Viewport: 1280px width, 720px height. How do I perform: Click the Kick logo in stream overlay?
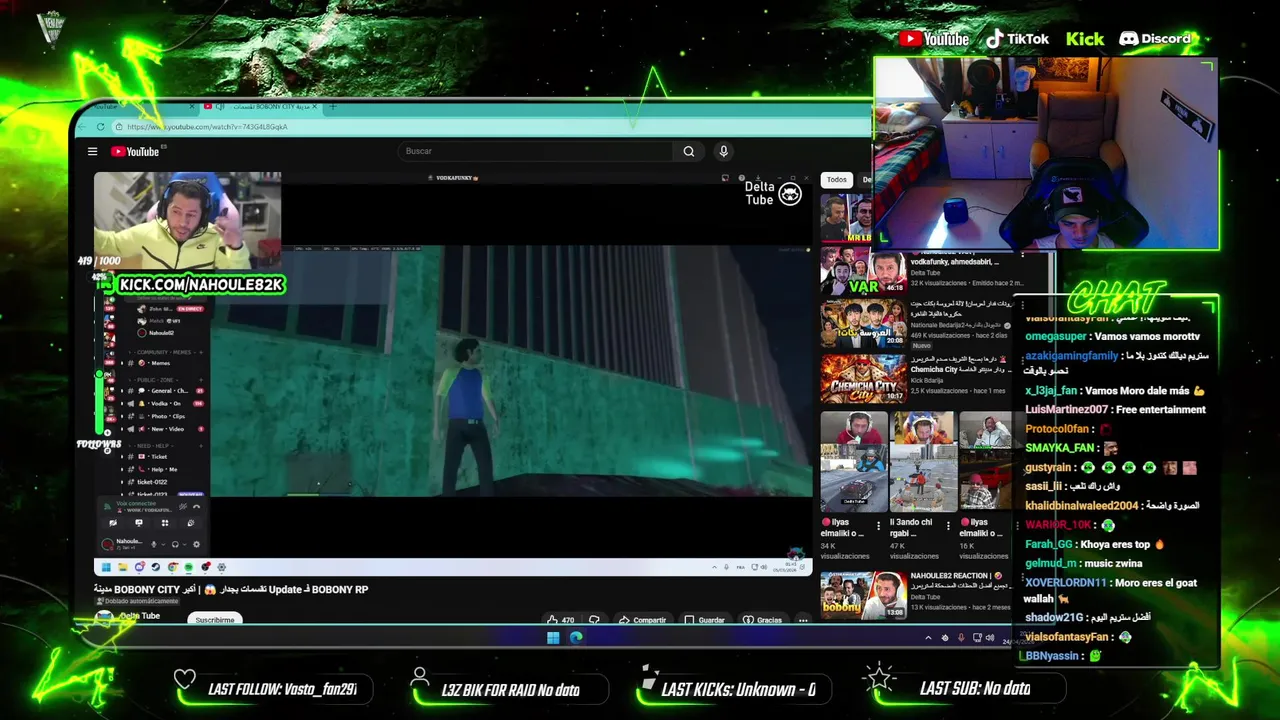[x=1085, y=39]
